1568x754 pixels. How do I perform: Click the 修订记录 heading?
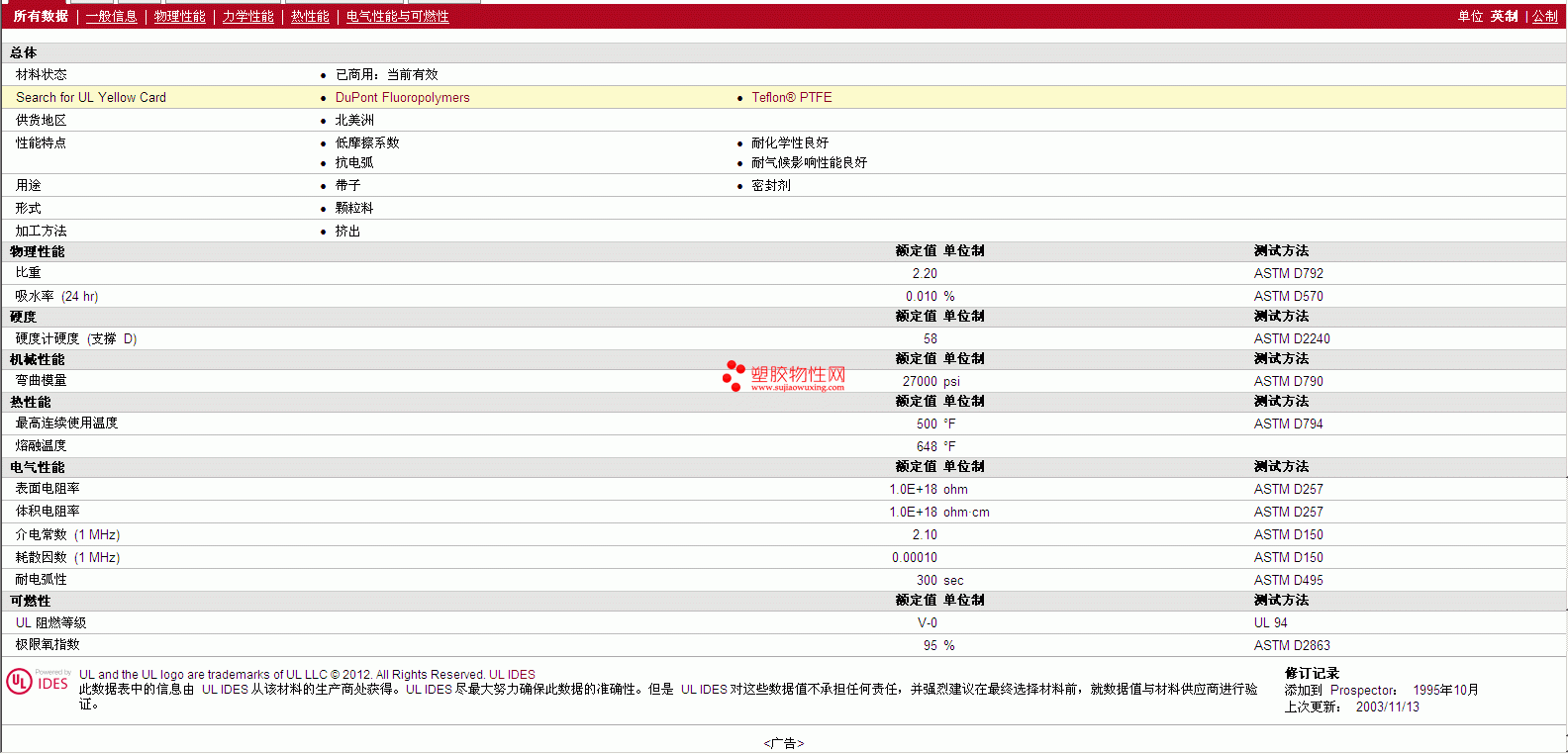[x=1313, y=674]
